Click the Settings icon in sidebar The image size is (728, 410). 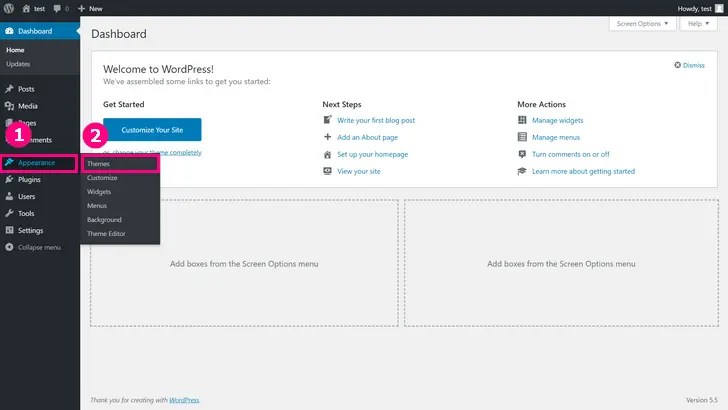click(x=9, y=230)
